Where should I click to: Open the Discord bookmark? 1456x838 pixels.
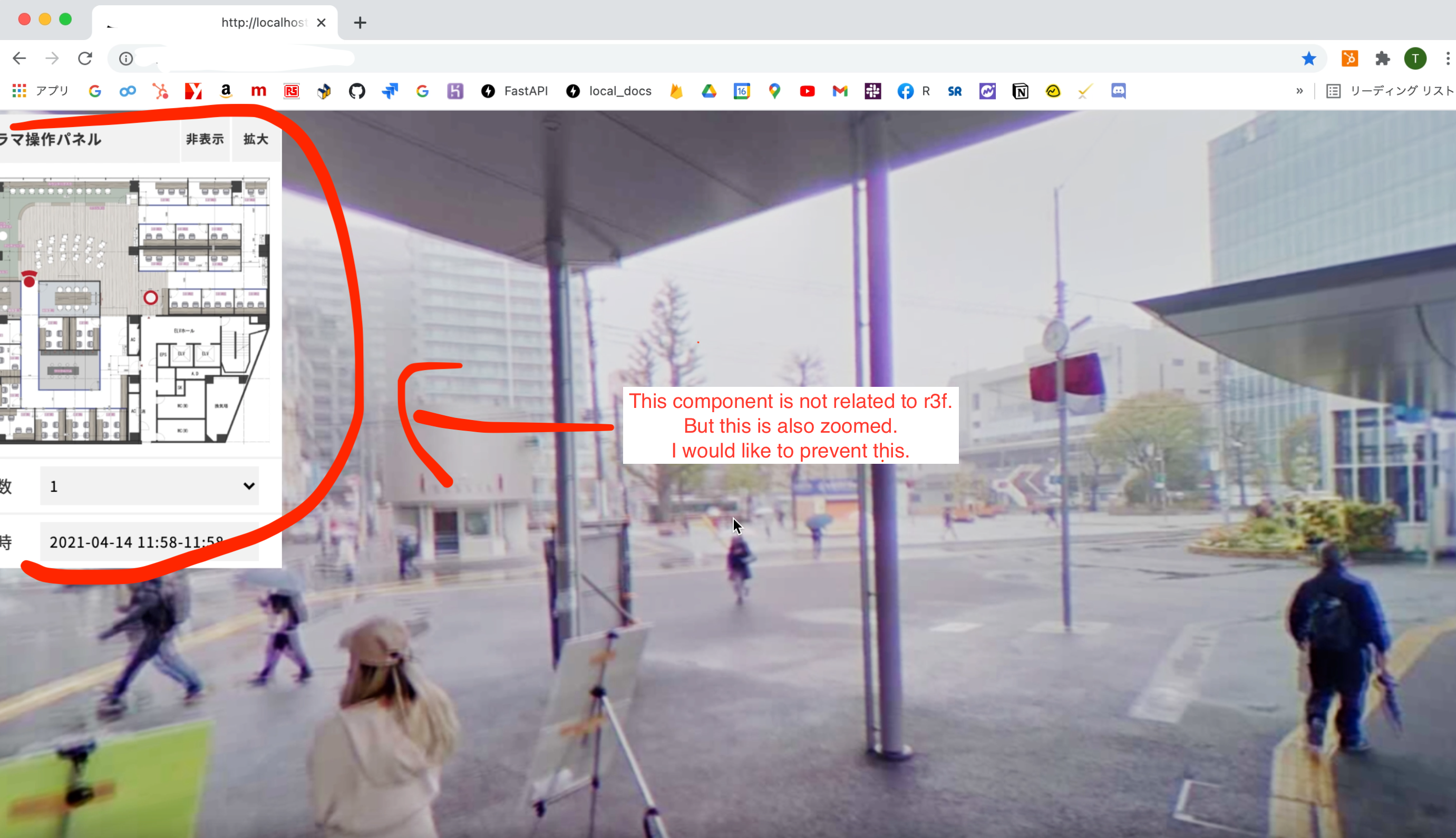coord(1118,91)
